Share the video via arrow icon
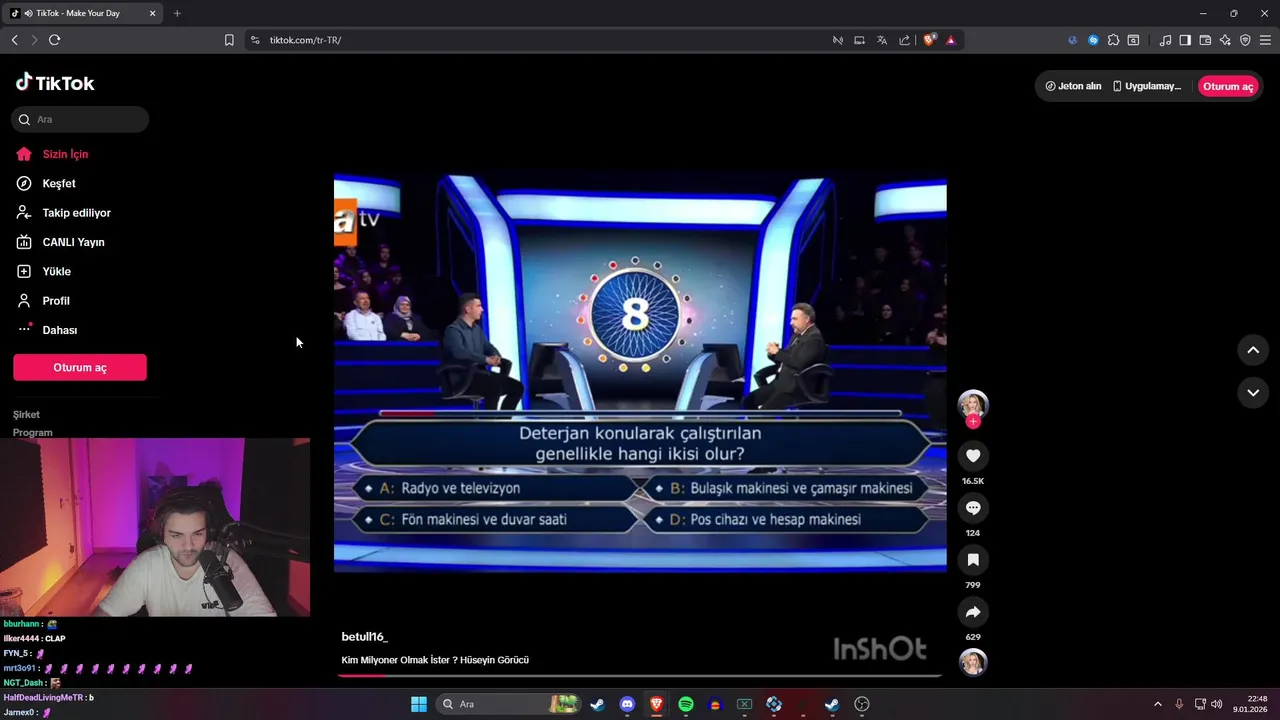 tap(973, 612)
